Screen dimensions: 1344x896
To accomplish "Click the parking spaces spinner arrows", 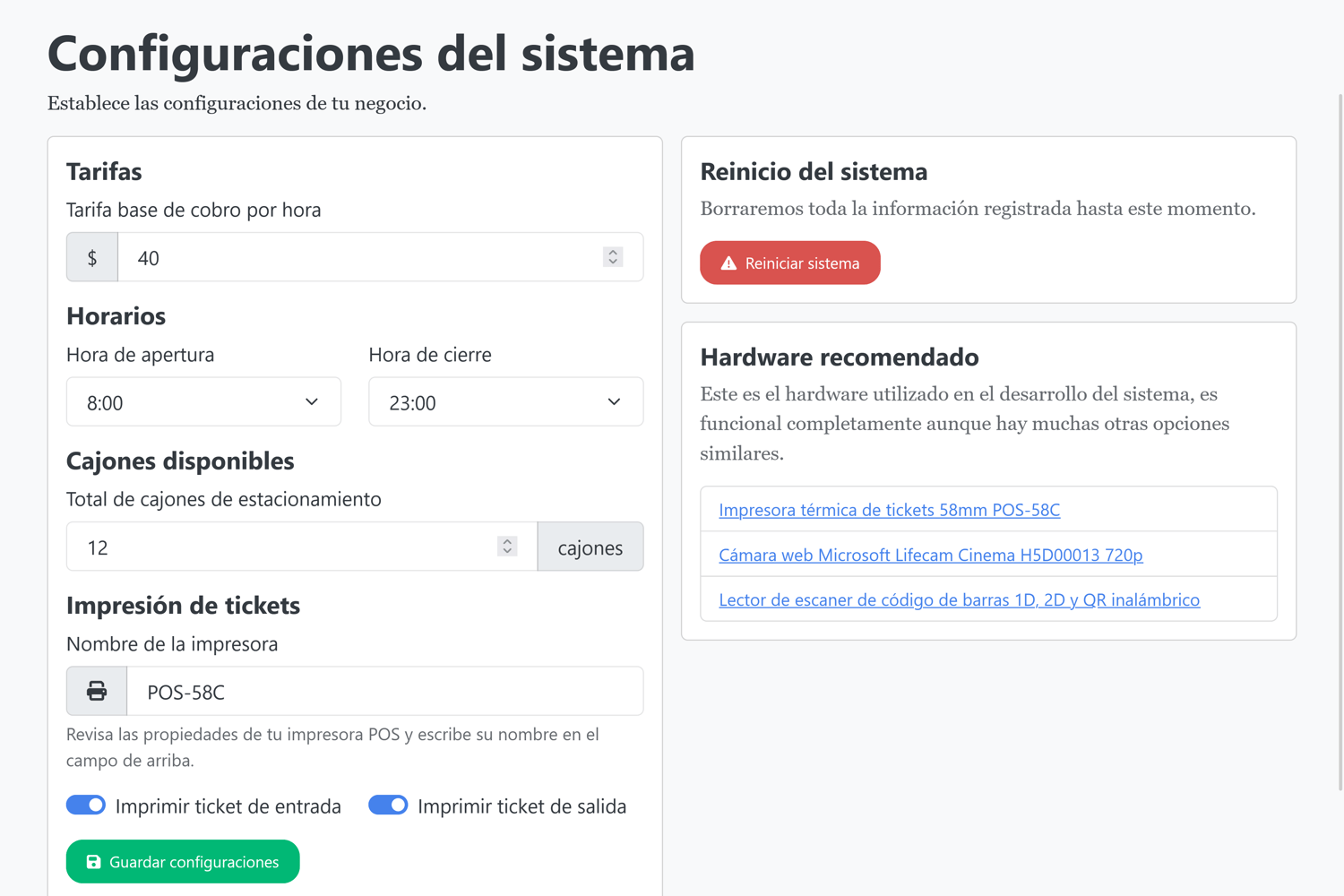I will pos(507,547).
